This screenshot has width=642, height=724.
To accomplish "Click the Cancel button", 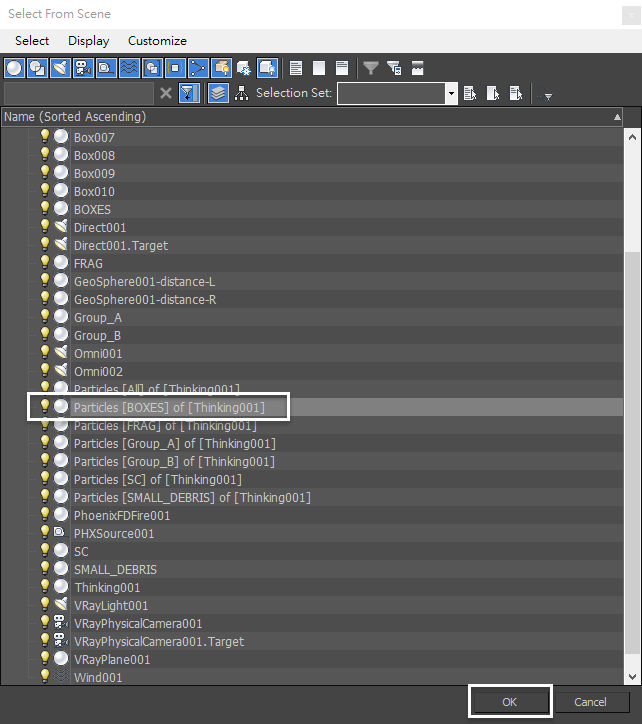I will 590,702.
